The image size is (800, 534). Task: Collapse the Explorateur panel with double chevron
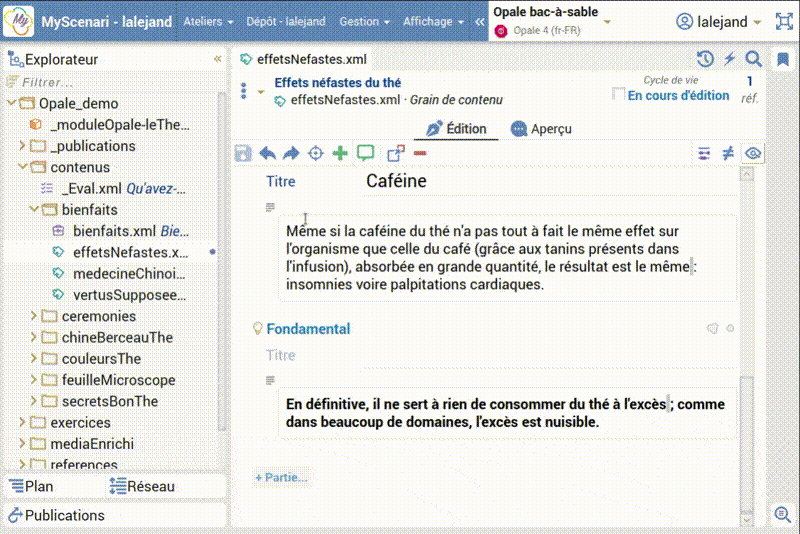point(218,59)
